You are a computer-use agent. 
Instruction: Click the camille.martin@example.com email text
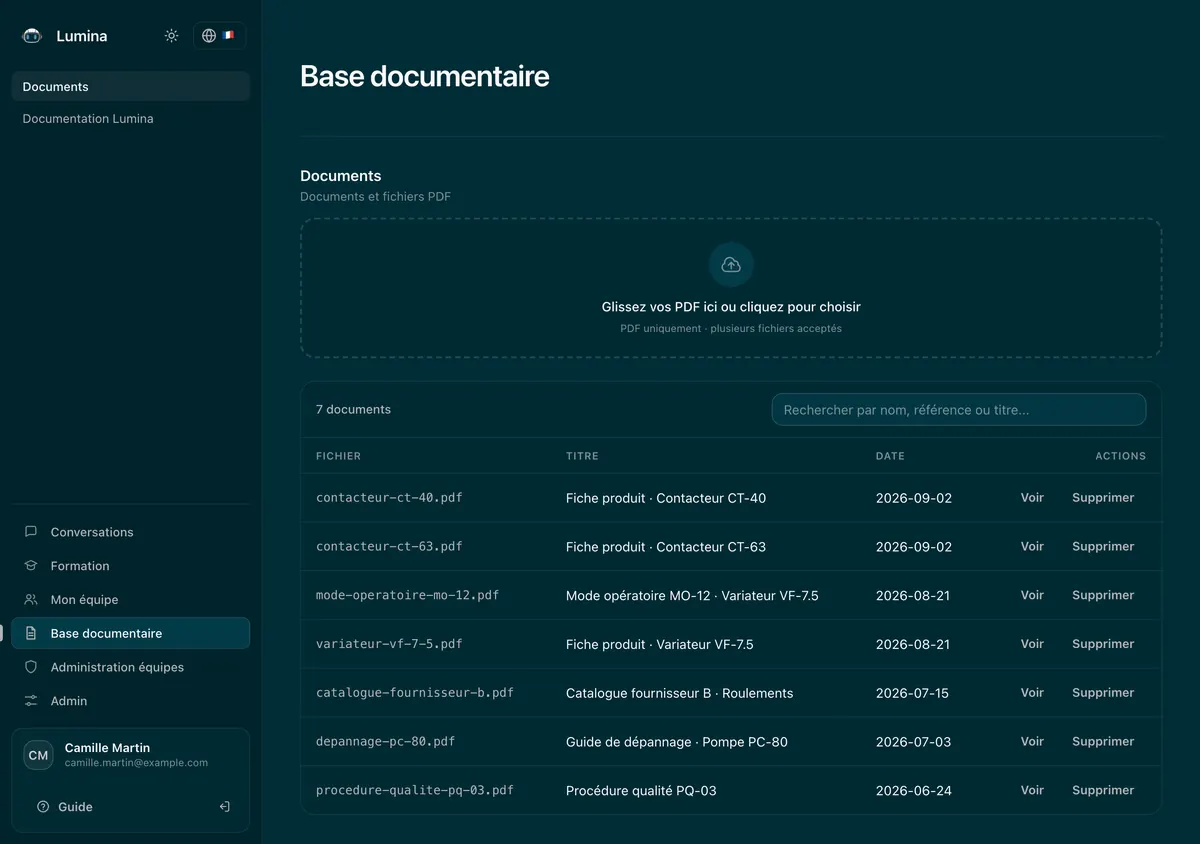click(136, 763)
